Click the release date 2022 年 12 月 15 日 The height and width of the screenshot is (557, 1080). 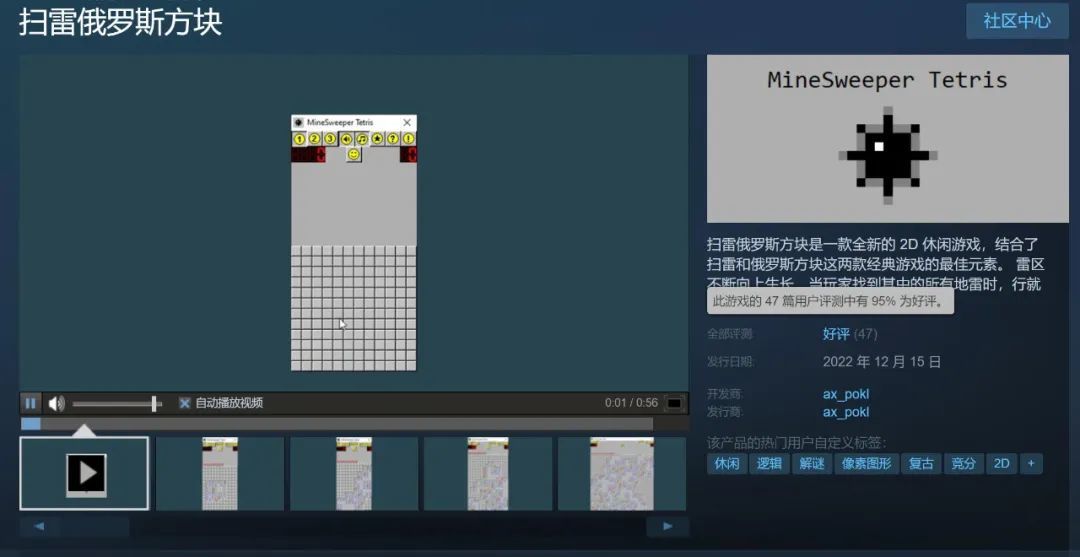click(882, 361)
